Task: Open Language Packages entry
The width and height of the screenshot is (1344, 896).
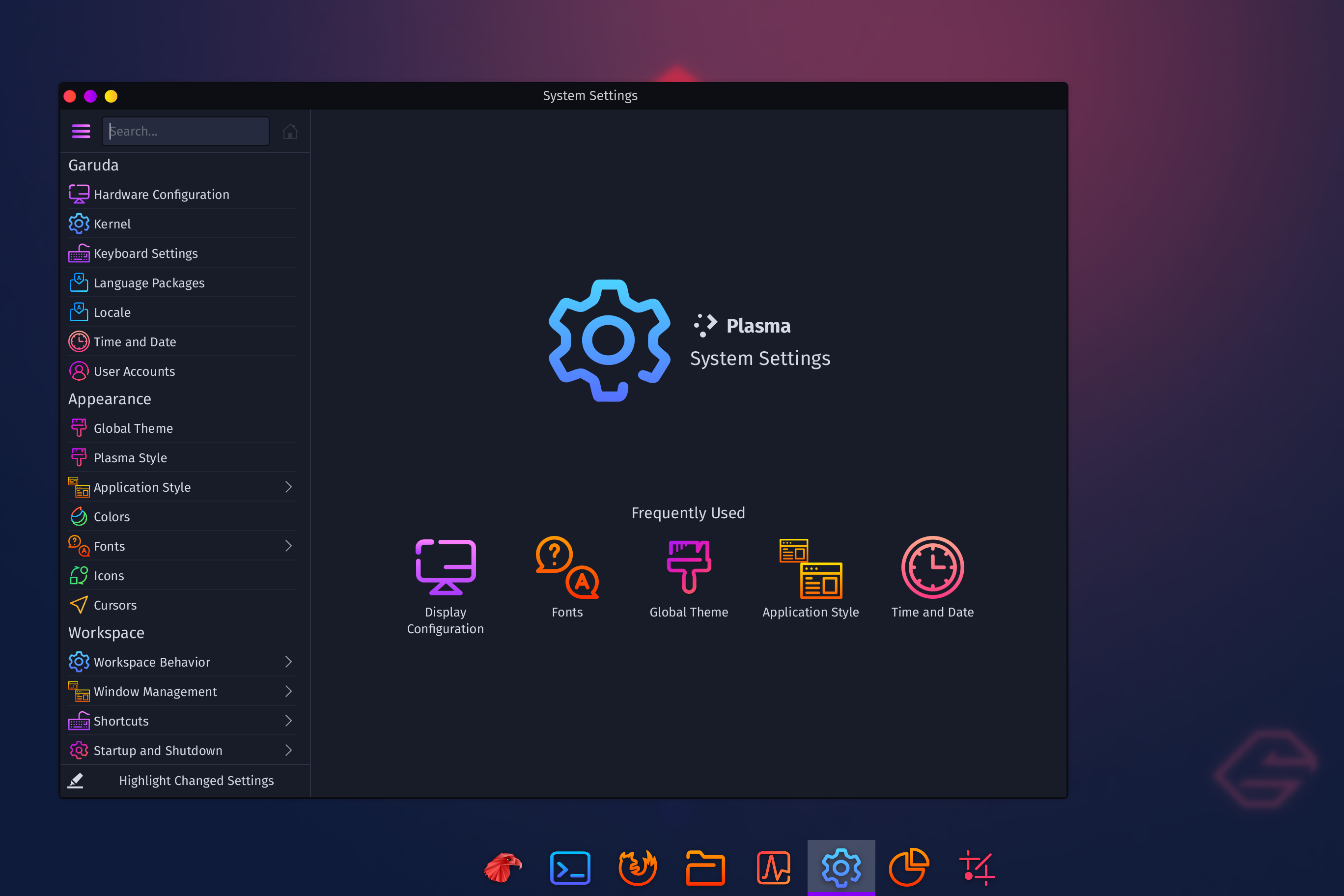Action: (x=182, y=283)
